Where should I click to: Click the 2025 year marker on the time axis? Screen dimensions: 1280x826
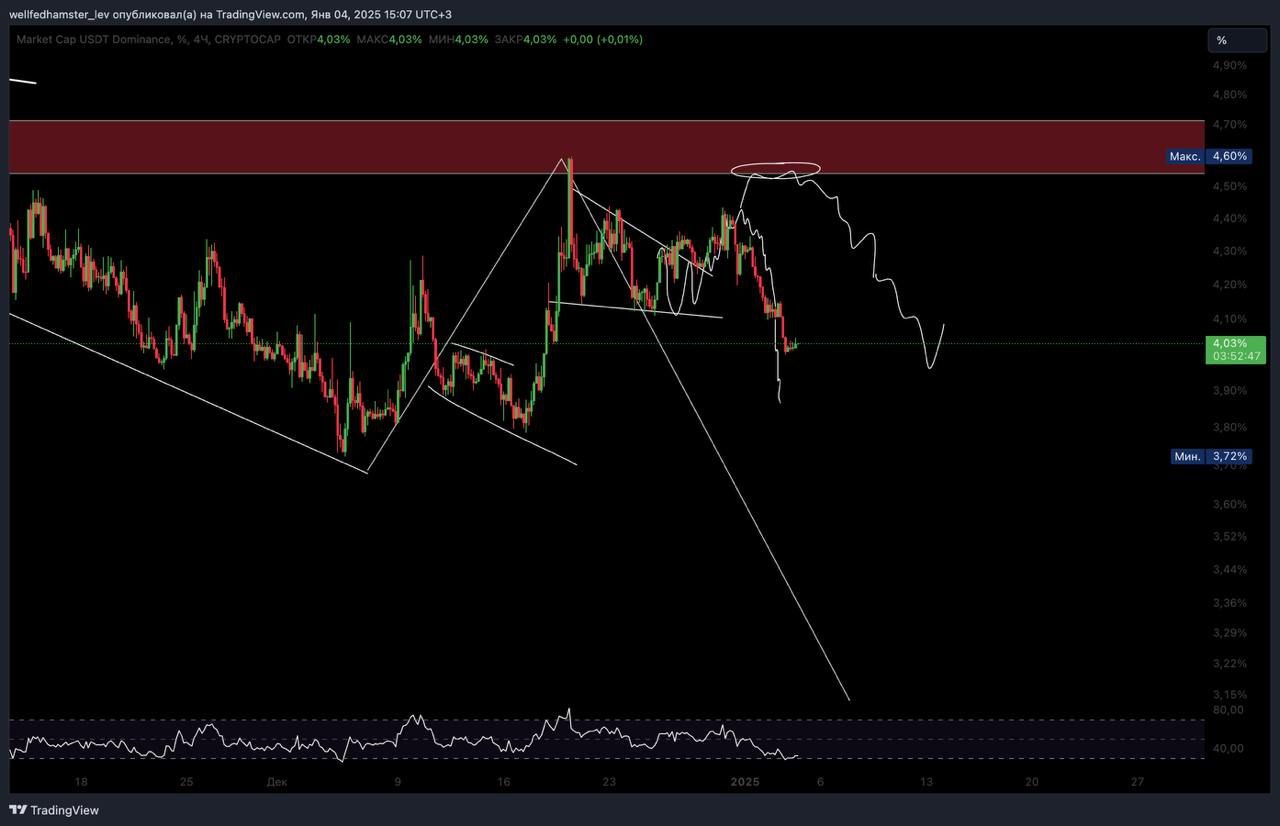746,782
